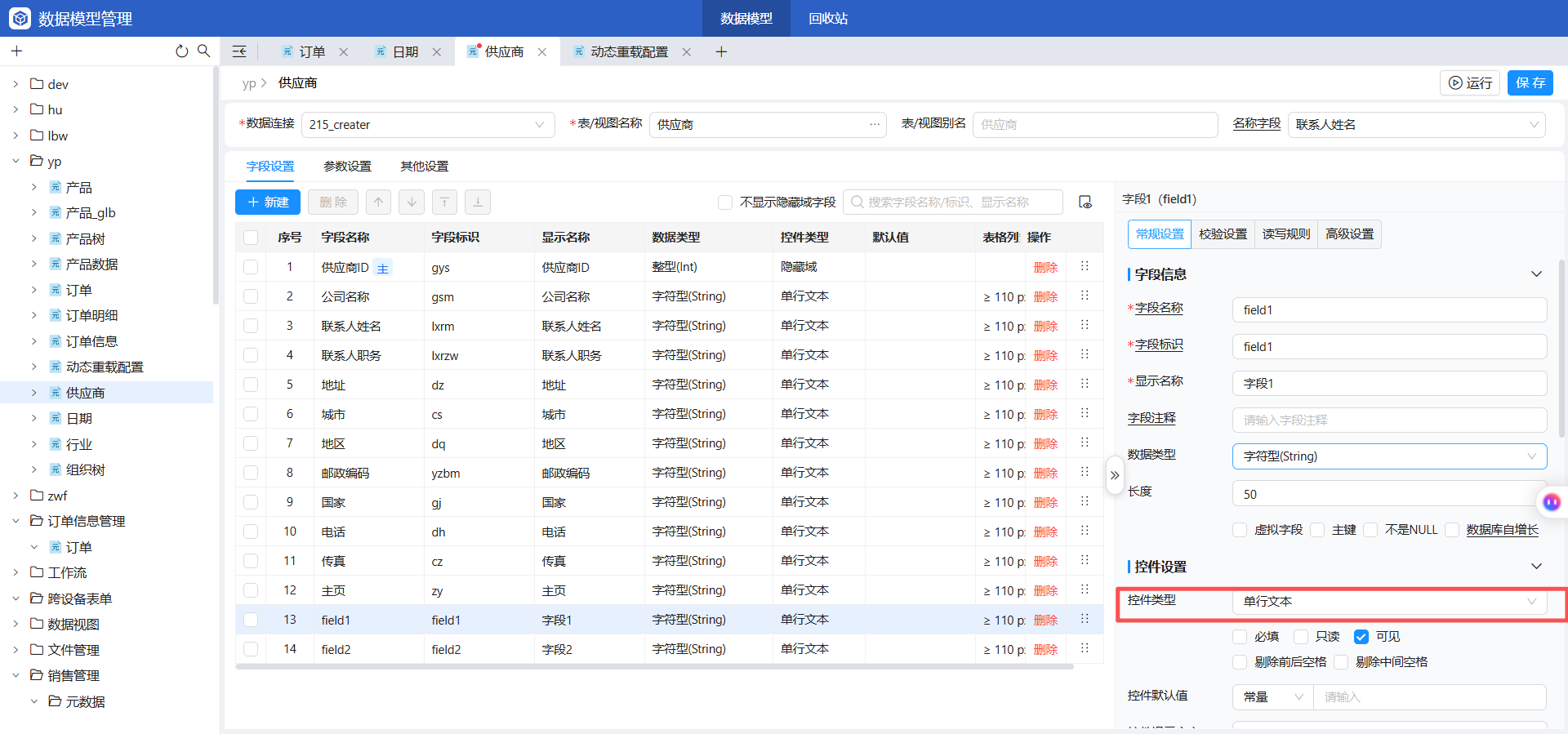Open the column display settings icon
The height and width of the screenshot is (734, 1568).
click(x=1085, y=202)
